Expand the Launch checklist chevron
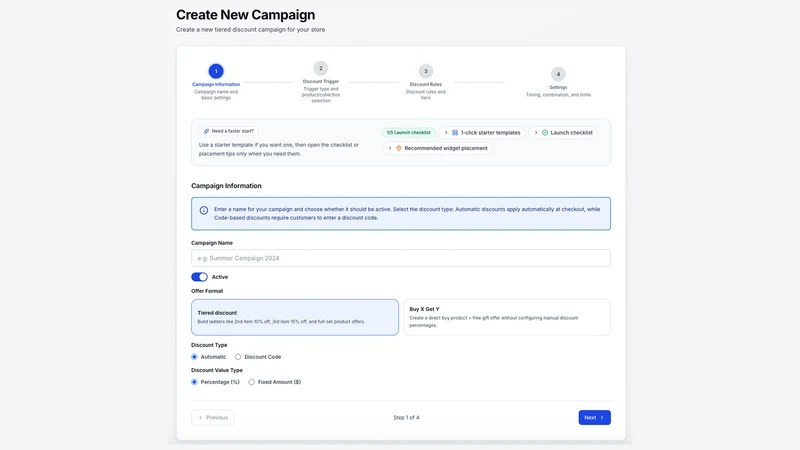The width and height of the screenshot is (800, 450). (x=536, y=133)
